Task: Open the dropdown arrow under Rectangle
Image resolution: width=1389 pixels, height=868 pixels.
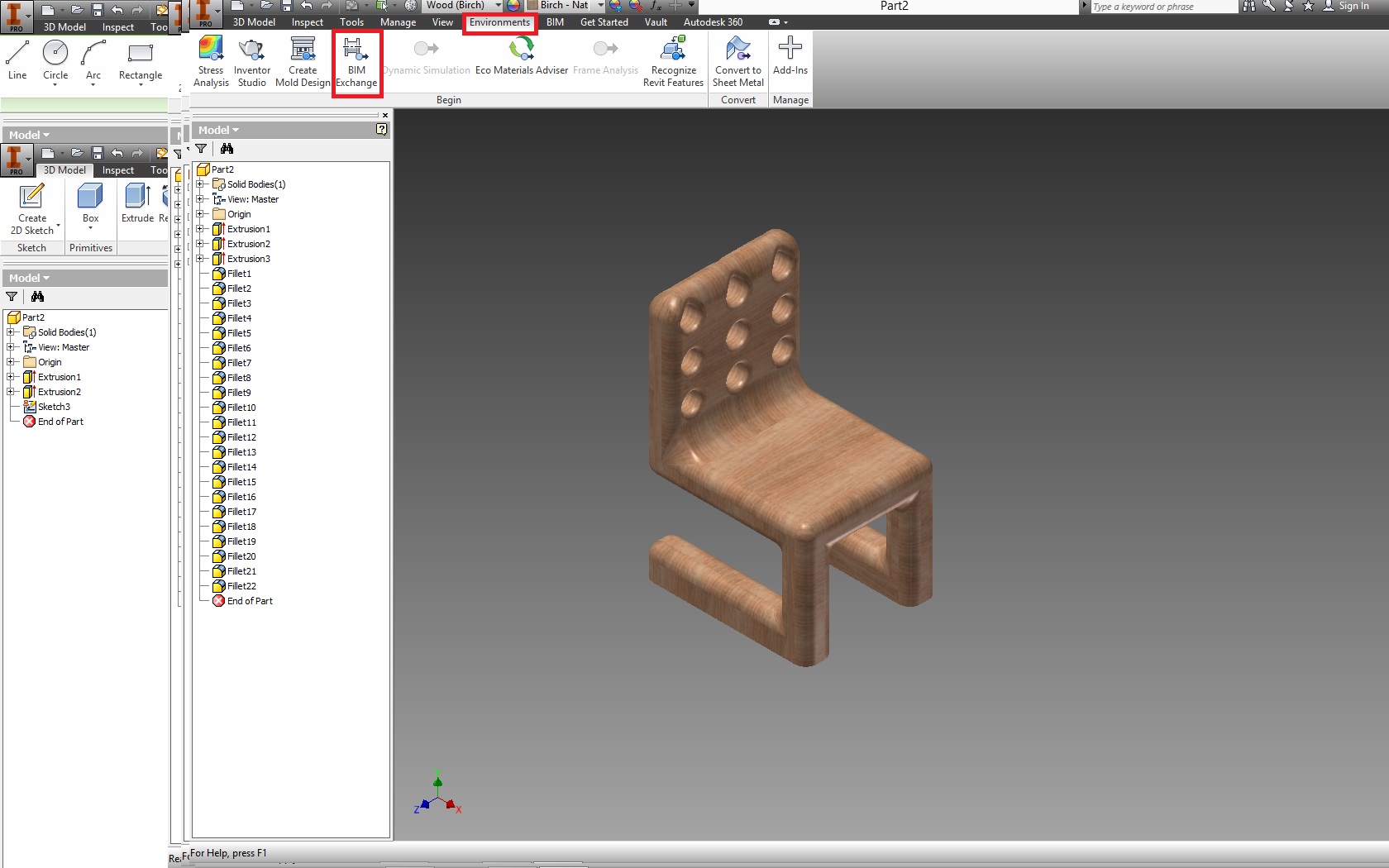Action: (141, 85)
